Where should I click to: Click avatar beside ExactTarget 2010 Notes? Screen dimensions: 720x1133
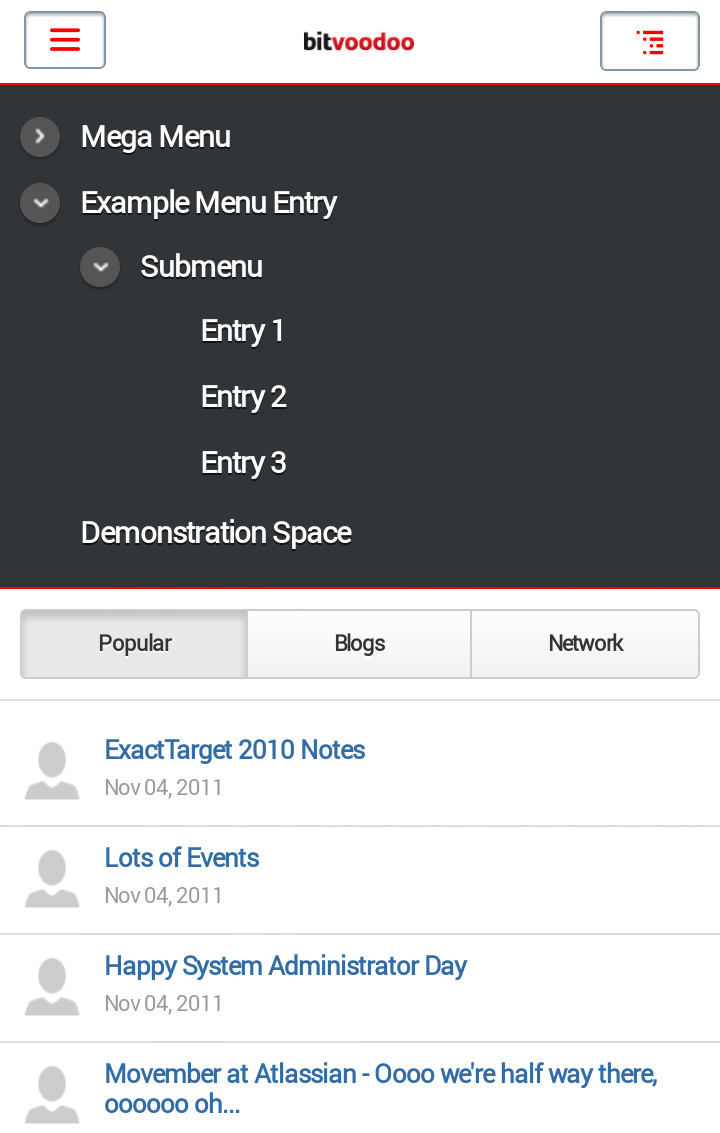coord(52,771)
